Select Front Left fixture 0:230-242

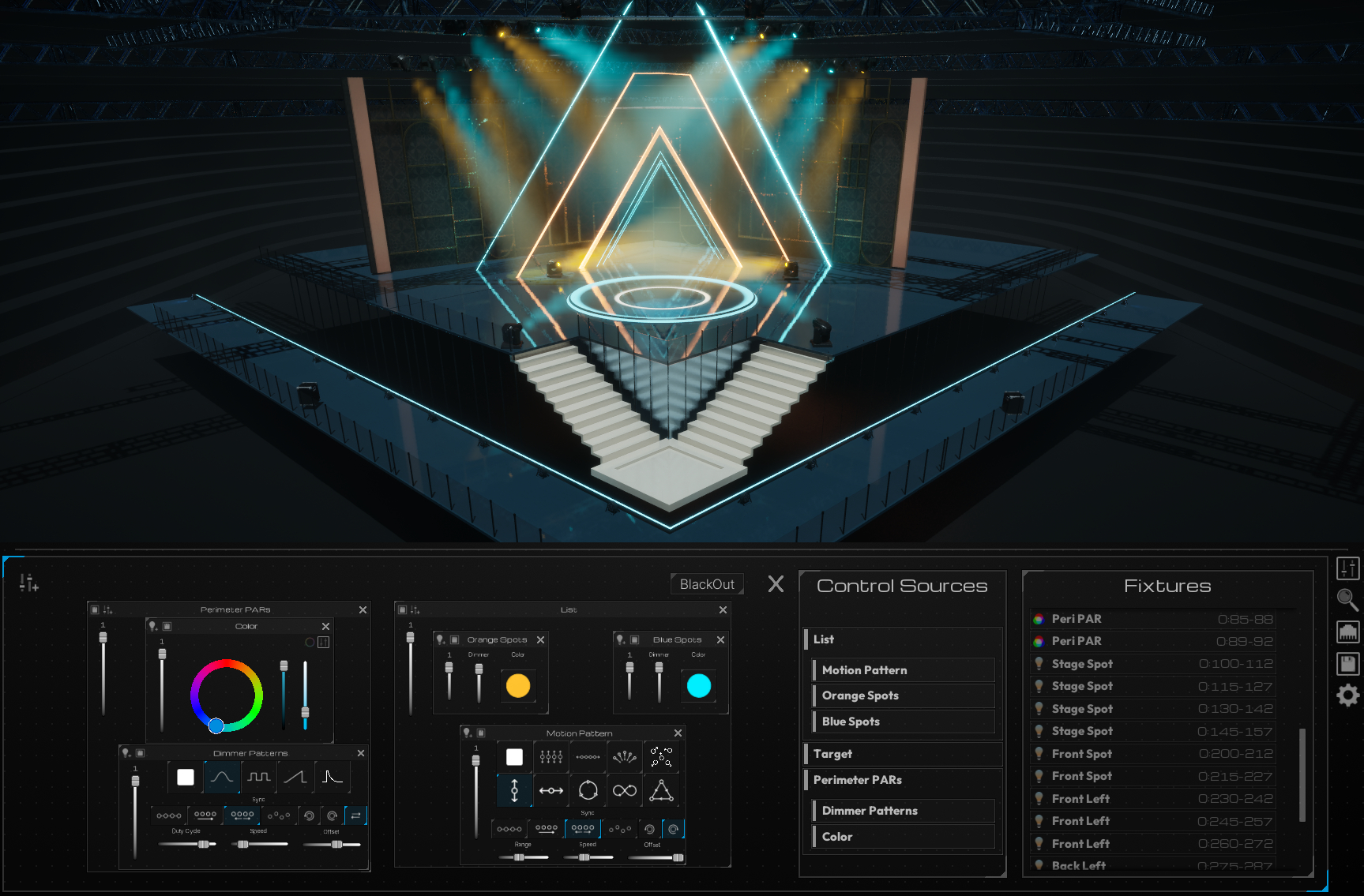[1153, 799]
